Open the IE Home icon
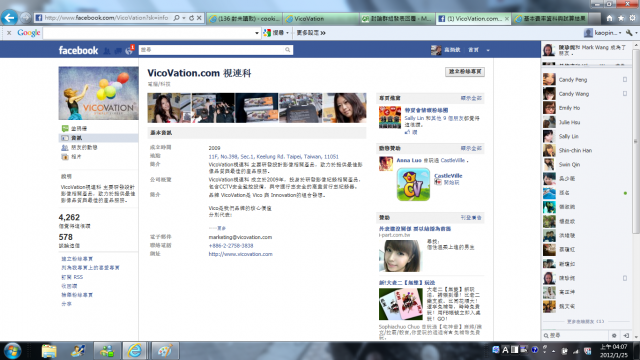 609,18
